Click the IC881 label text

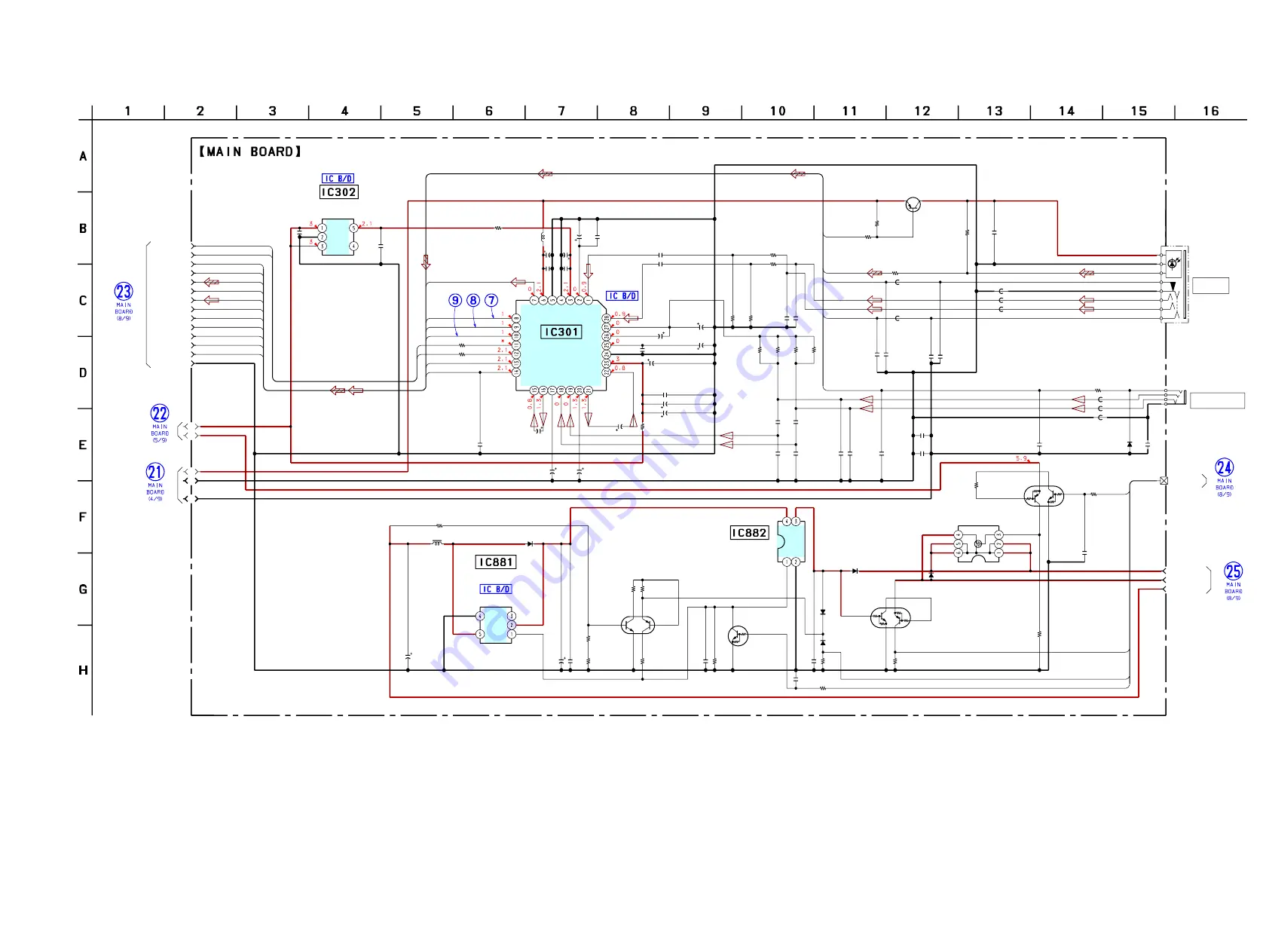click(x=496, y=562)
